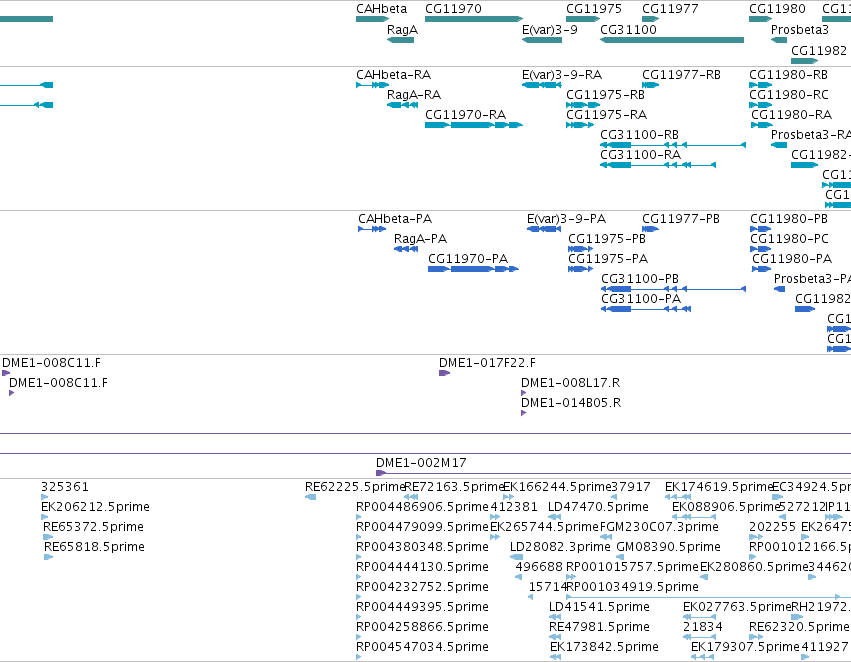The width and height of the screenshot is (851, 662).
Task: Select EST RP004380348.5prime
Action: pos(359,557)
